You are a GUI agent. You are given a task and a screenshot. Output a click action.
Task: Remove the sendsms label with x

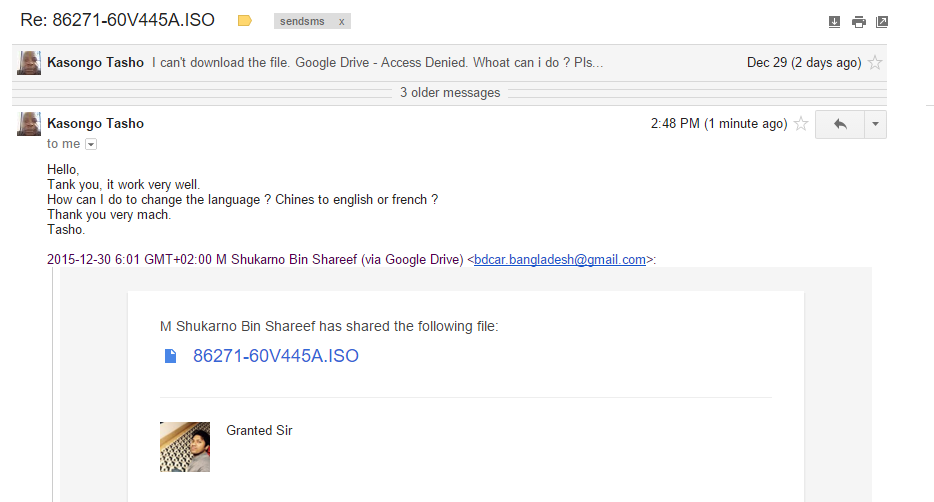pyautogui.click(x=341, y=21)
